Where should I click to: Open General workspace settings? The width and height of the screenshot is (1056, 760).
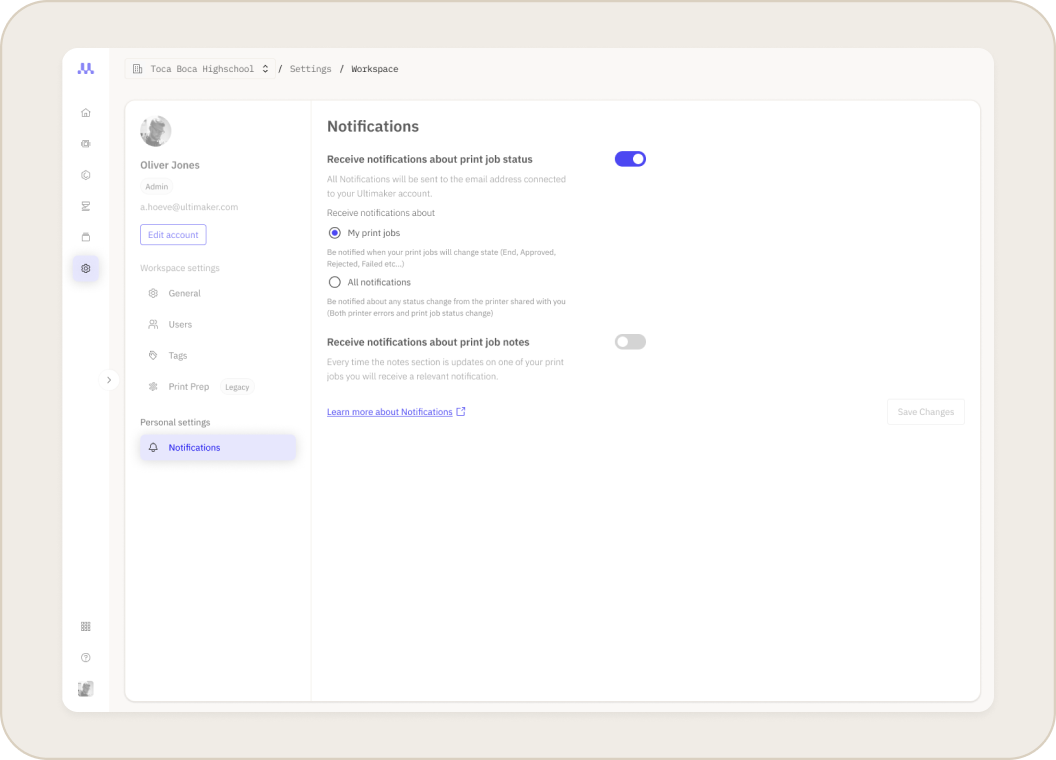[218, 293]
